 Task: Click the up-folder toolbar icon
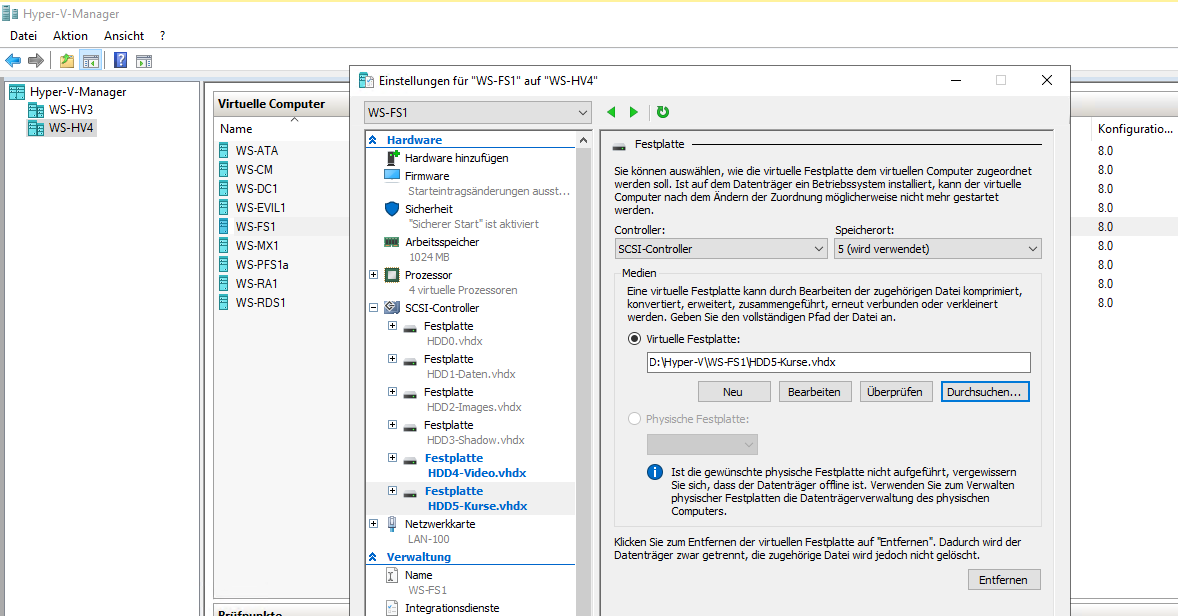(67, 61)
